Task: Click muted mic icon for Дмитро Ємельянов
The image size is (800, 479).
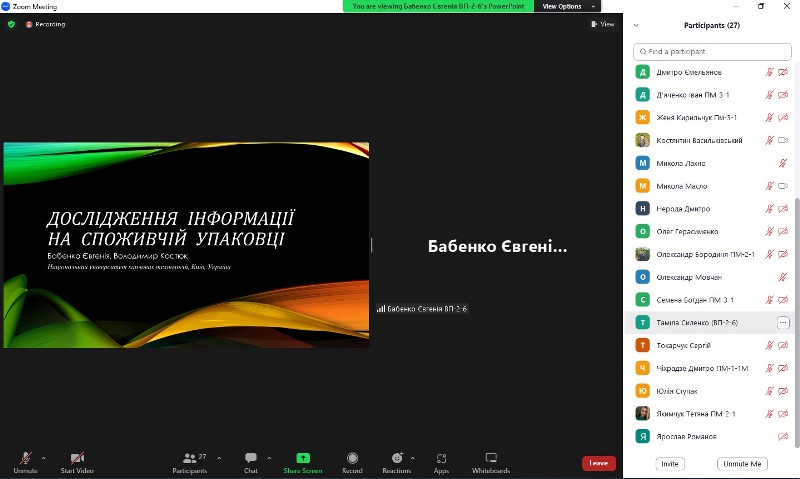Action: click(769, 72)
